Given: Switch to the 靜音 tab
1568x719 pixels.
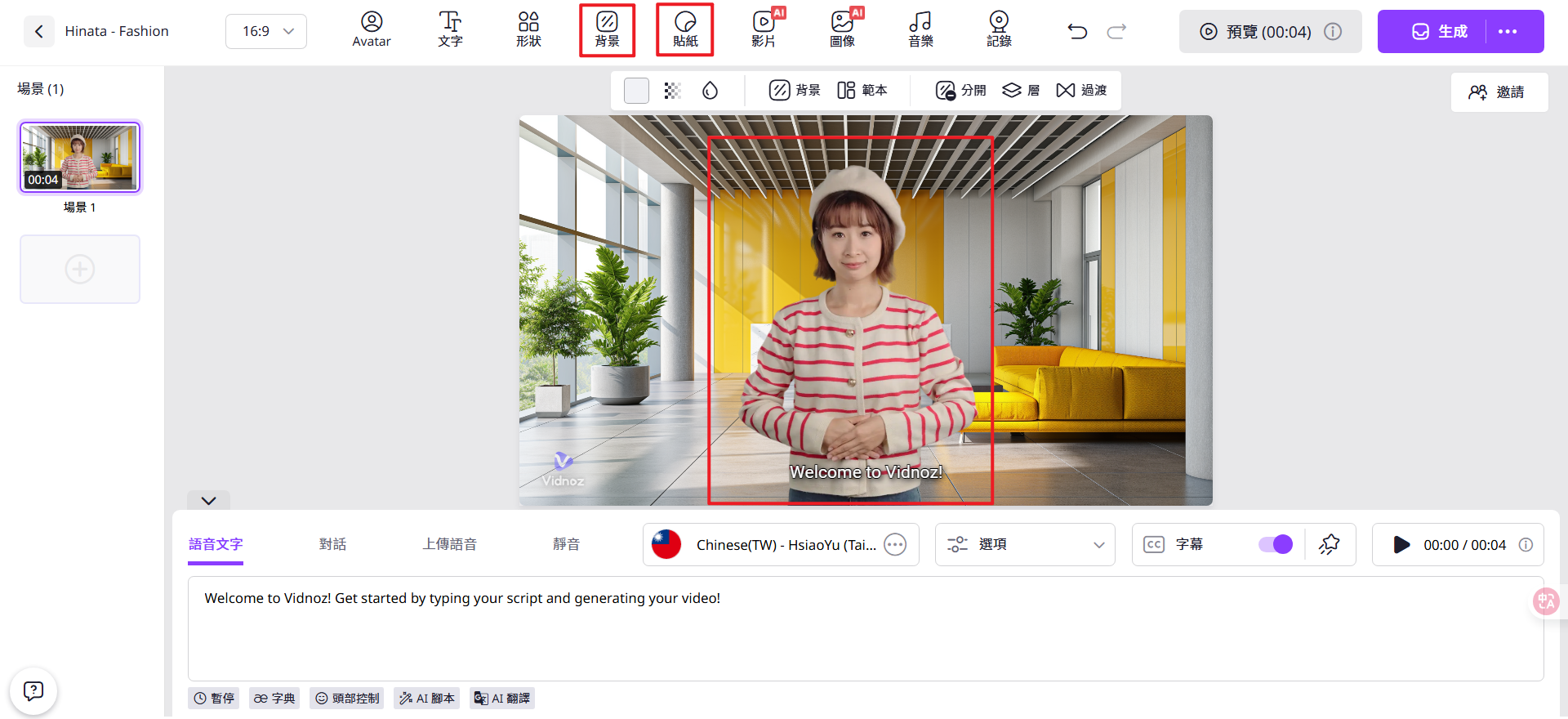Looking at the screenshot, I should click(x=566, y=544).
